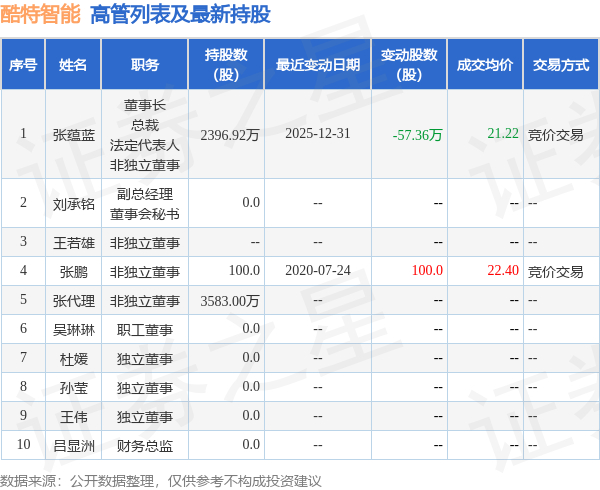Click the name 吴琳琳

tap(73, 330)
